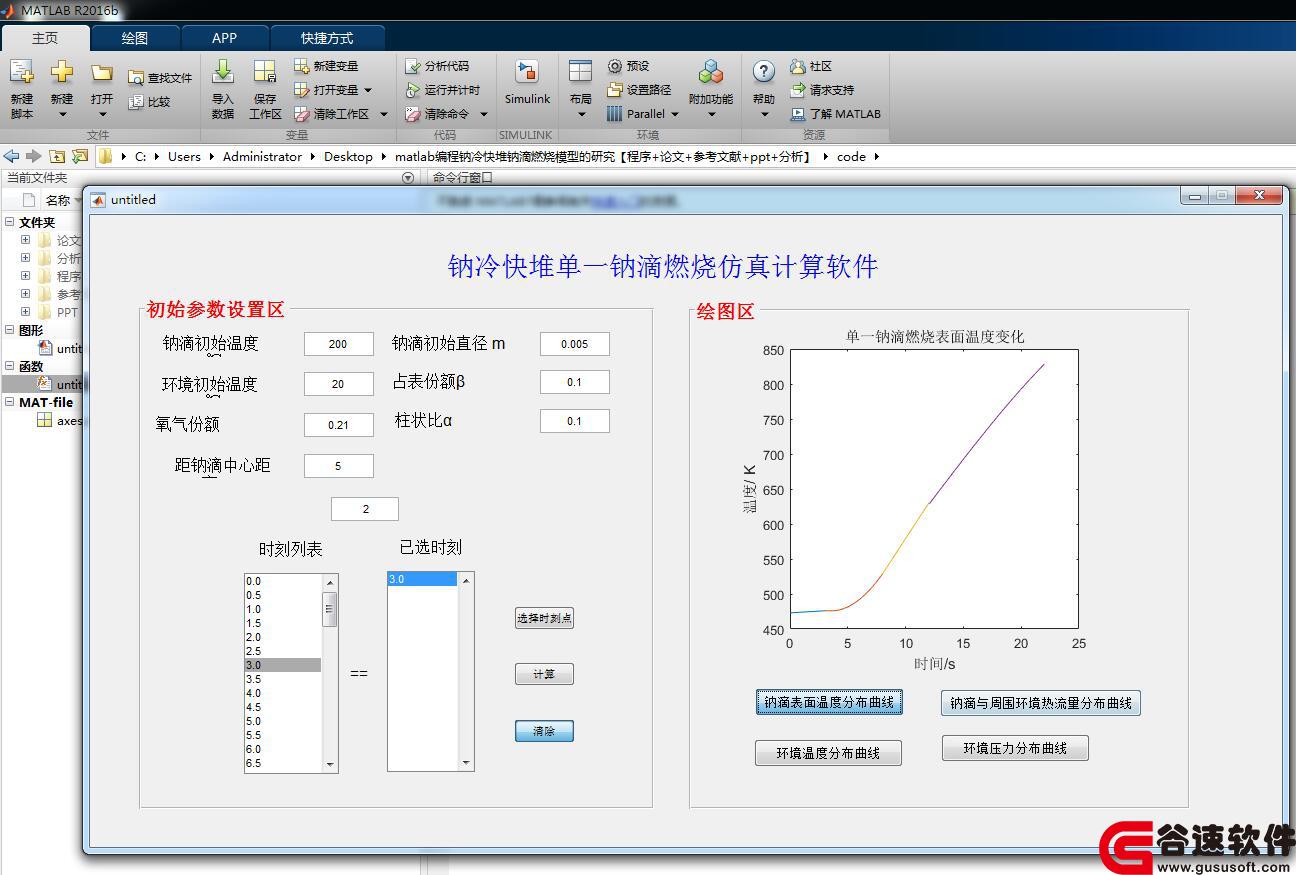
Task: Click Import Data (导入数据) icon
Action: (223, 72)
